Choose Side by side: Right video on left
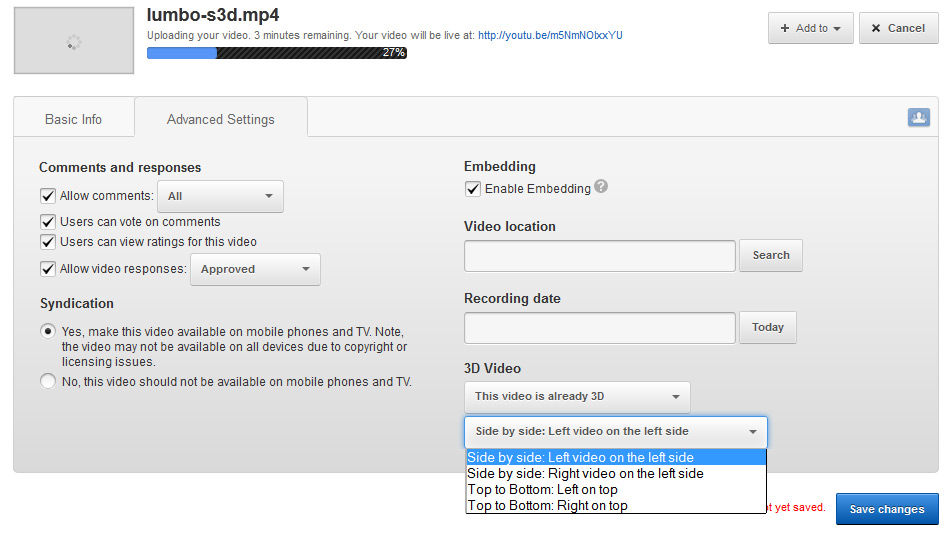This screenshot has width=951, height=535. [x=616, y=474]
